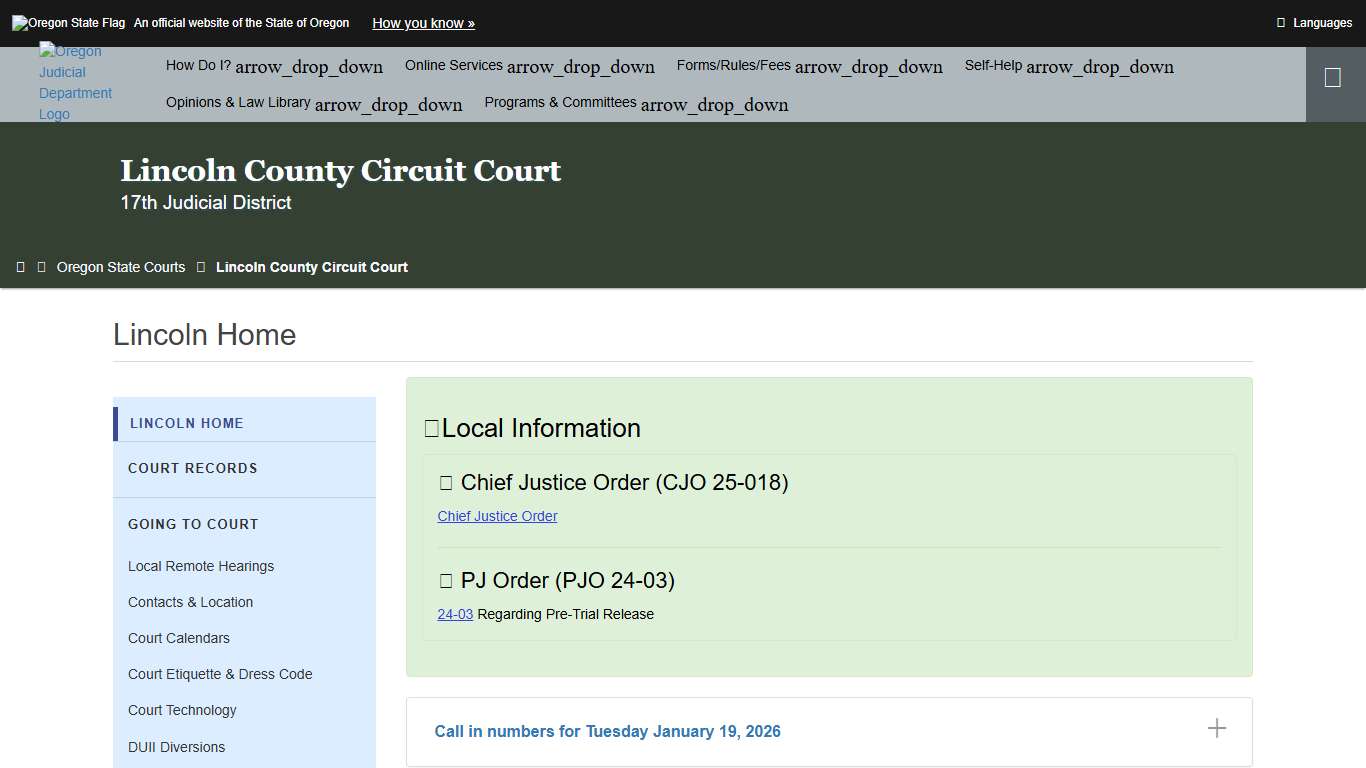Click the Chief Justice Order document icon
The image size is (1366, 768).
445,483
